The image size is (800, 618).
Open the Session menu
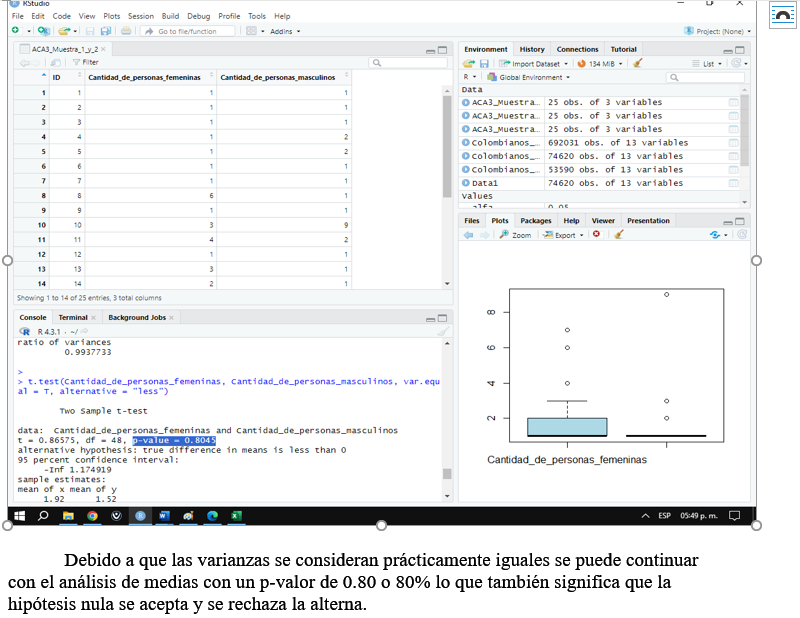tap(141, 16)
